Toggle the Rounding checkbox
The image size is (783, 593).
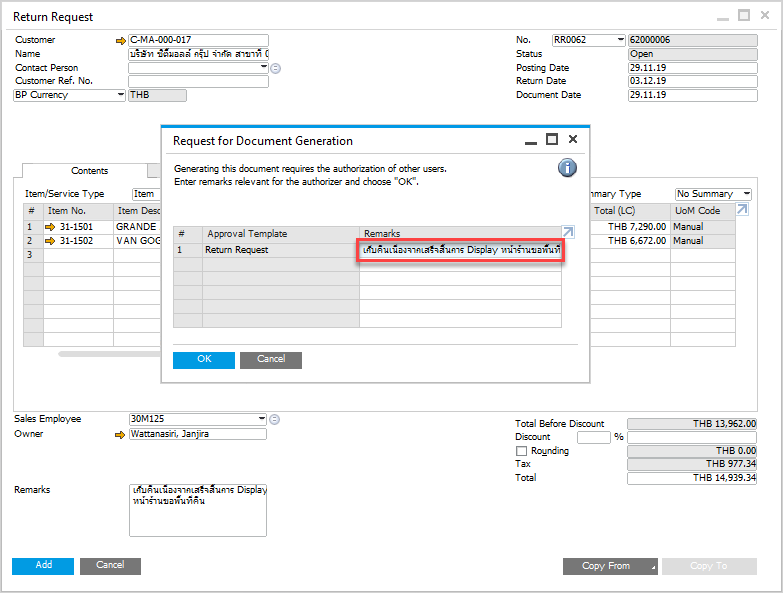pos(521,451)
